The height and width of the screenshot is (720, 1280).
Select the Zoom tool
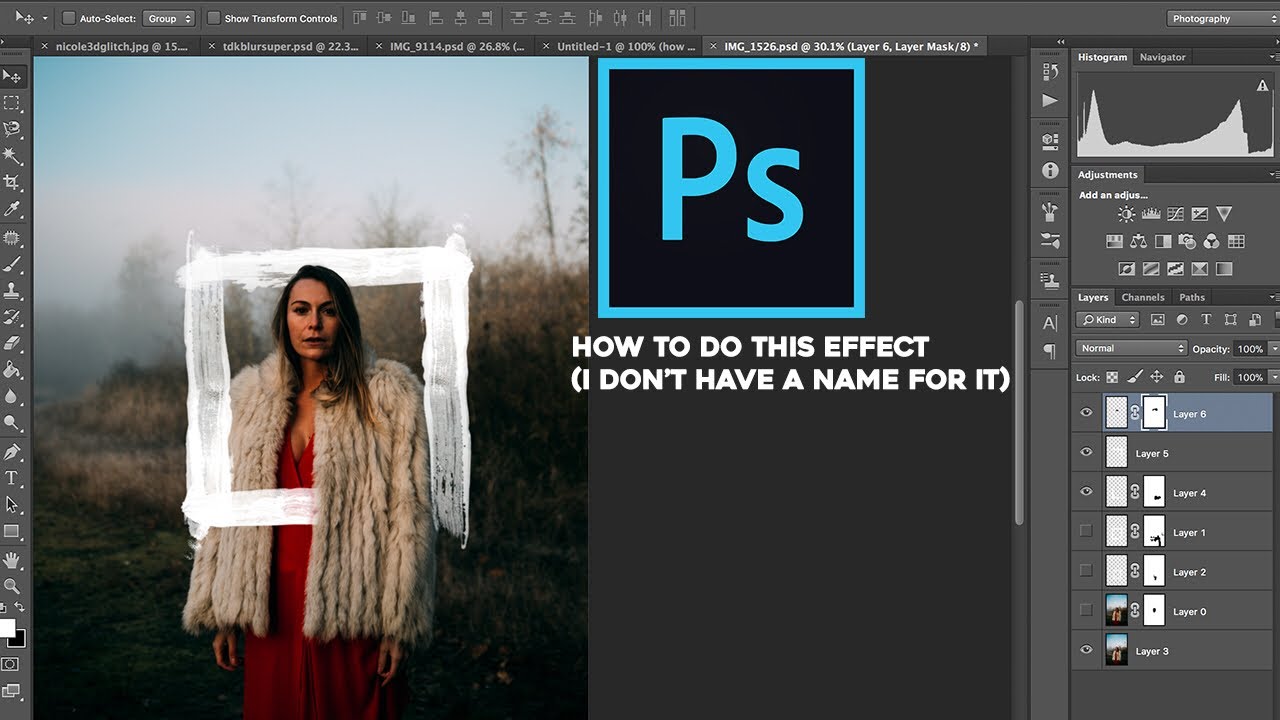[12, 586]
